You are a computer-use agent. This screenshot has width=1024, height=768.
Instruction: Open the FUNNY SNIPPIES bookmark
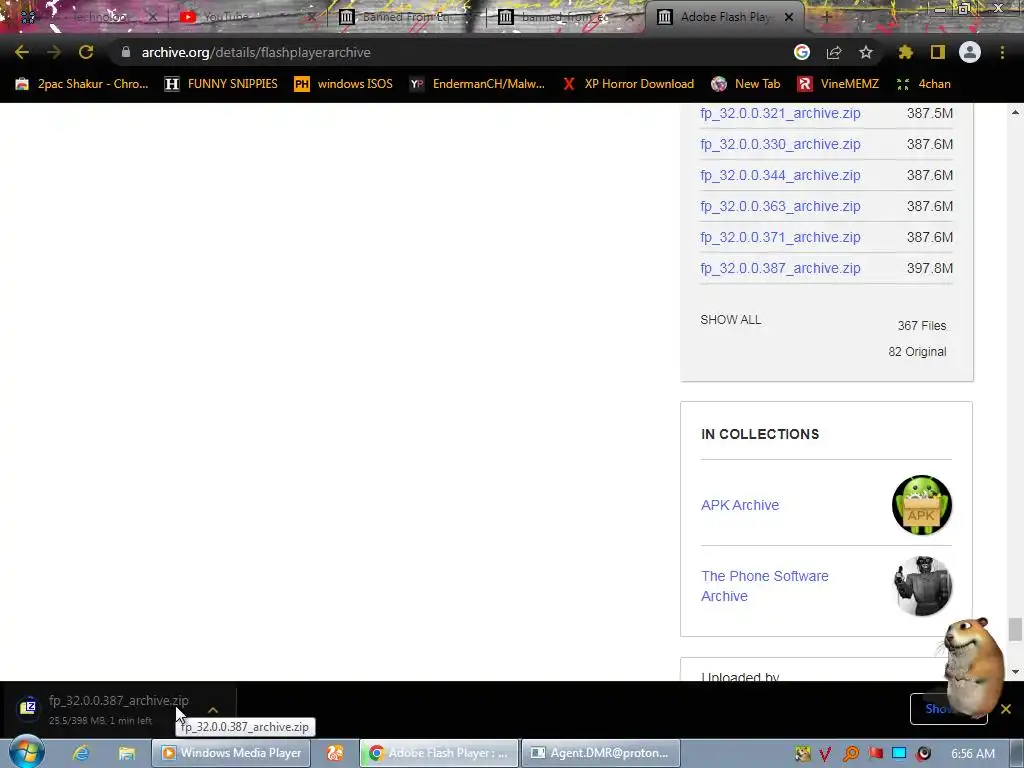point(221,84)
